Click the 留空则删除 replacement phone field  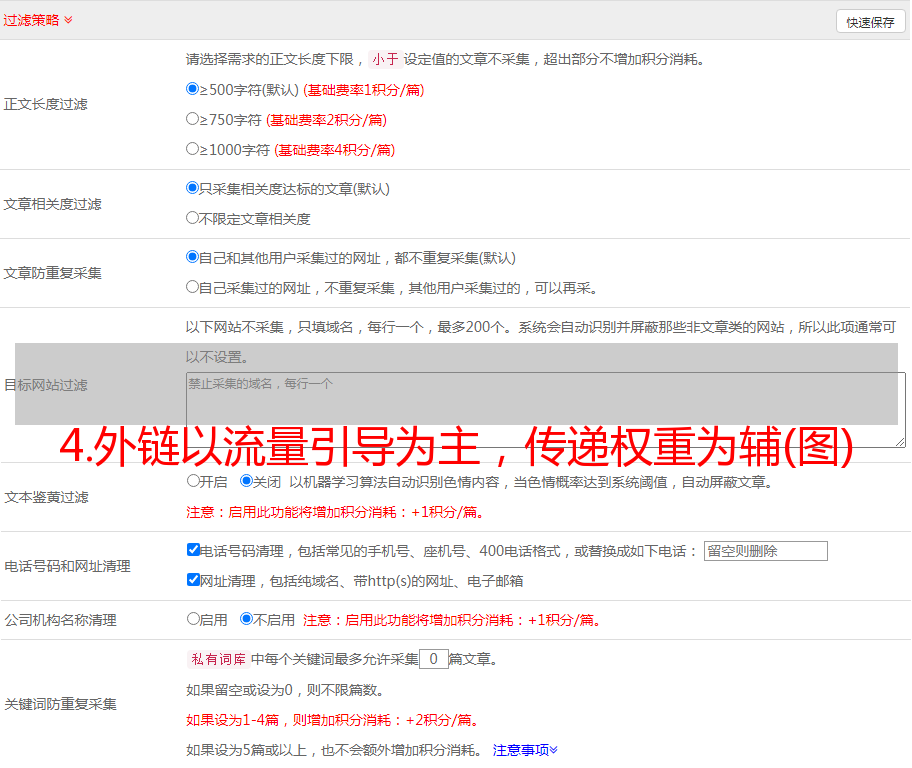pos(765,551)
